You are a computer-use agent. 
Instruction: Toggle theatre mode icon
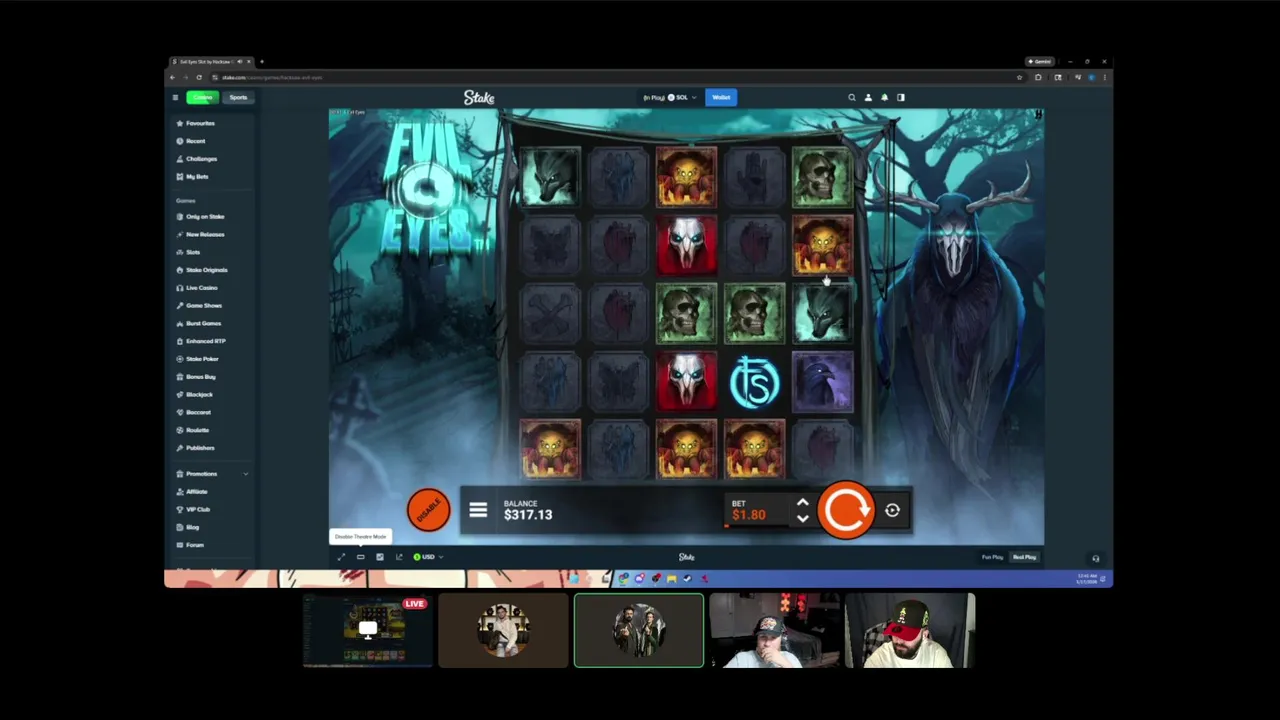click(x=361, y=557)
